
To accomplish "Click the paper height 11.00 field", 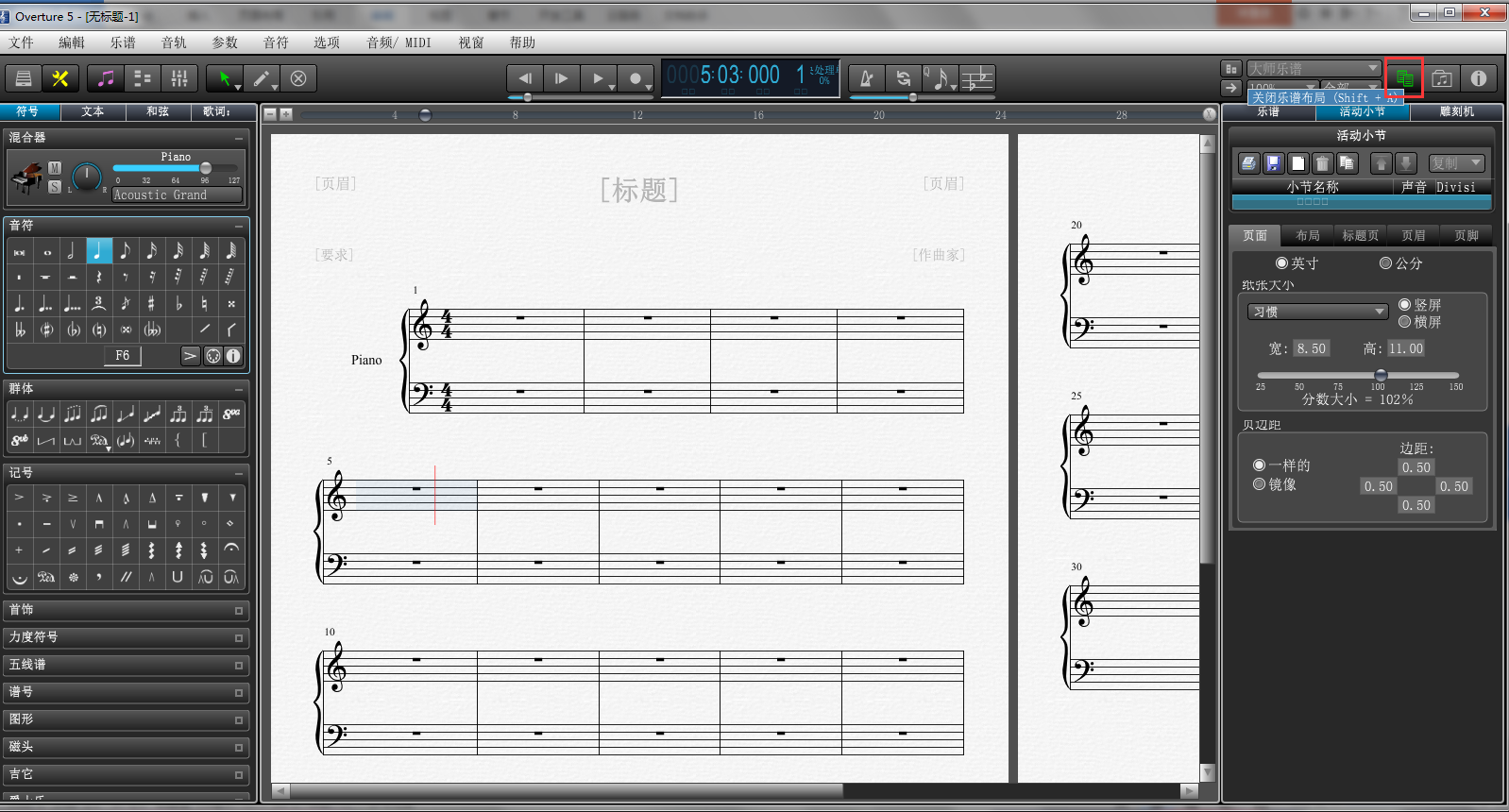I will click(1406, 348).
